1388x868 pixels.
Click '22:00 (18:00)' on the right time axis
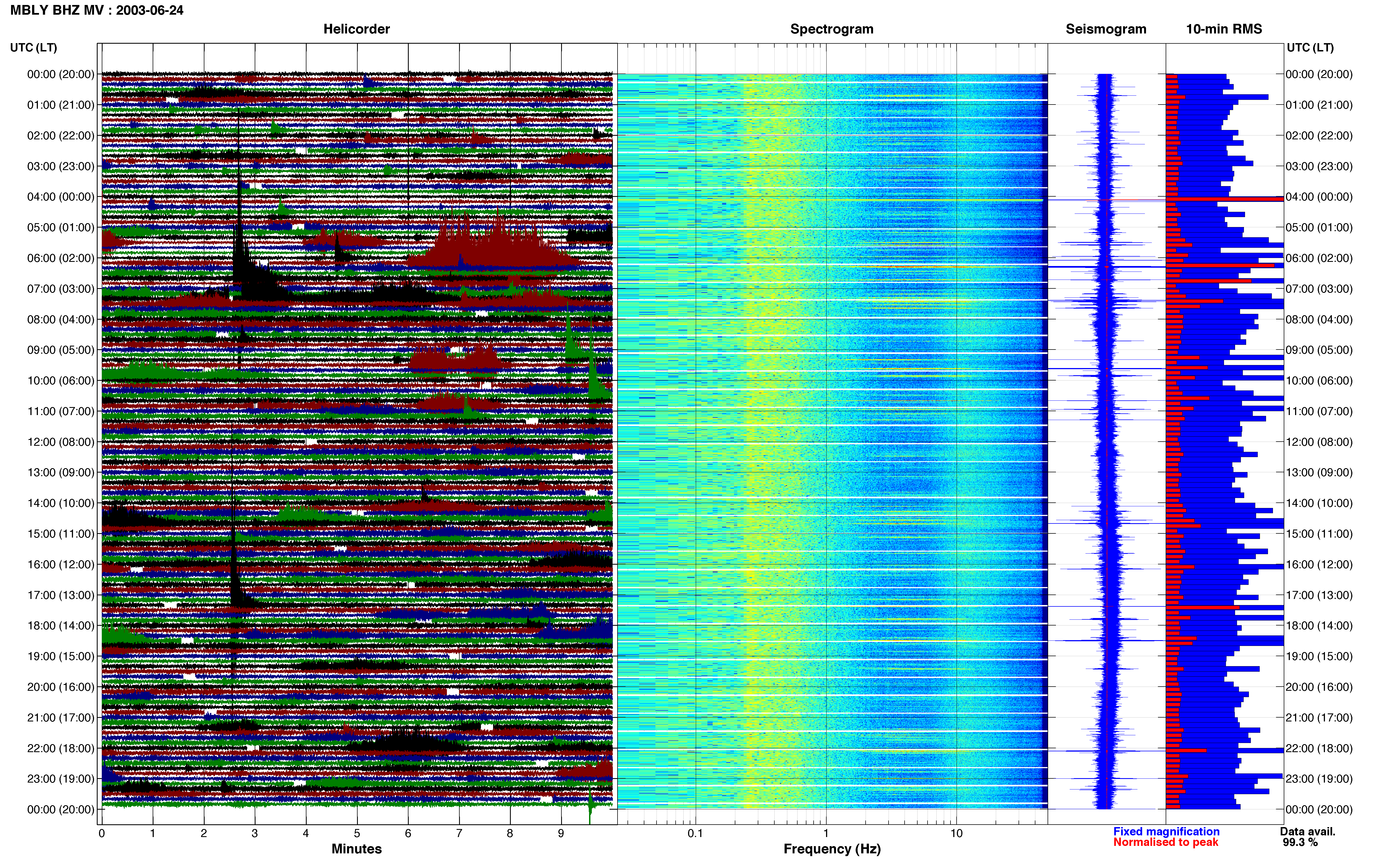tap(1319, 748)
